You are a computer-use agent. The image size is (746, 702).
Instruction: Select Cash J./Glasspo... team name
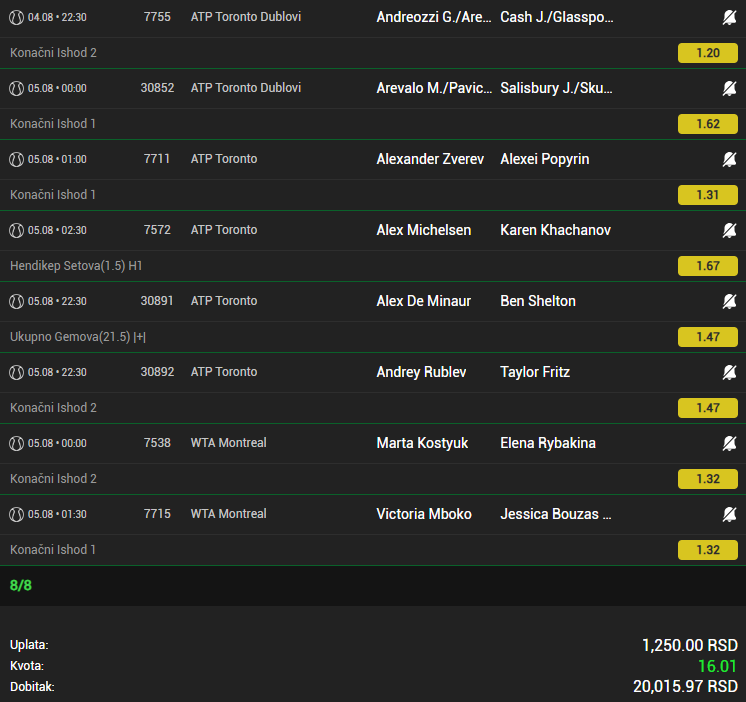[x=557, y=17]
